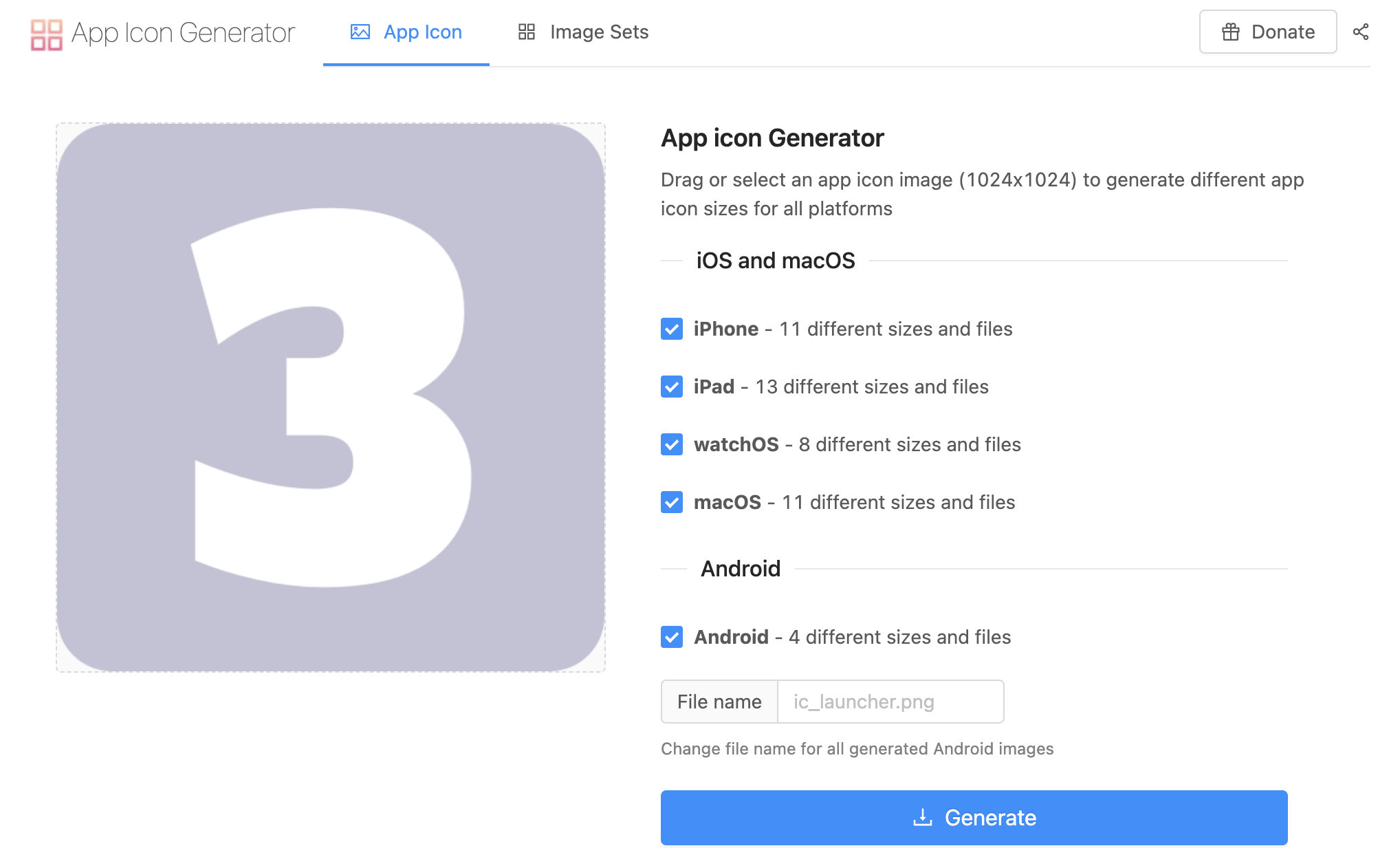
Task: Switch to the Image Sets tab
Action: (583, 32)
